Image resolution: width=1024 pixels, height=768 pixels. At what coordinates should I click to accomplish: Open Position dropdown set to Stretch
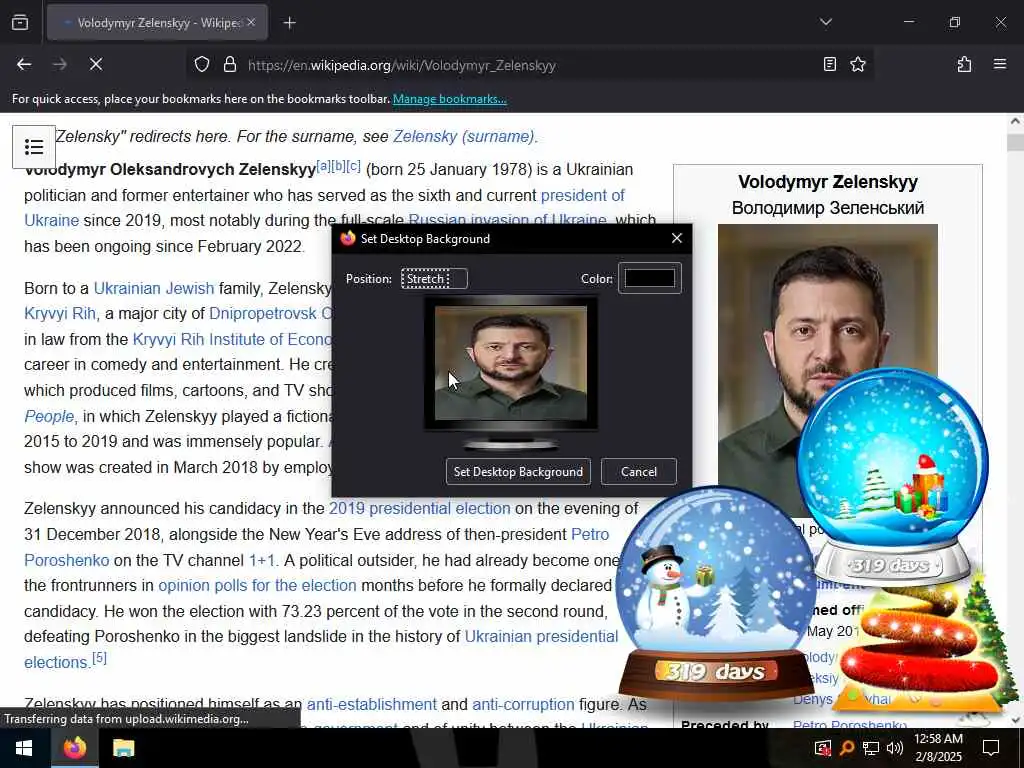point(434,279)
